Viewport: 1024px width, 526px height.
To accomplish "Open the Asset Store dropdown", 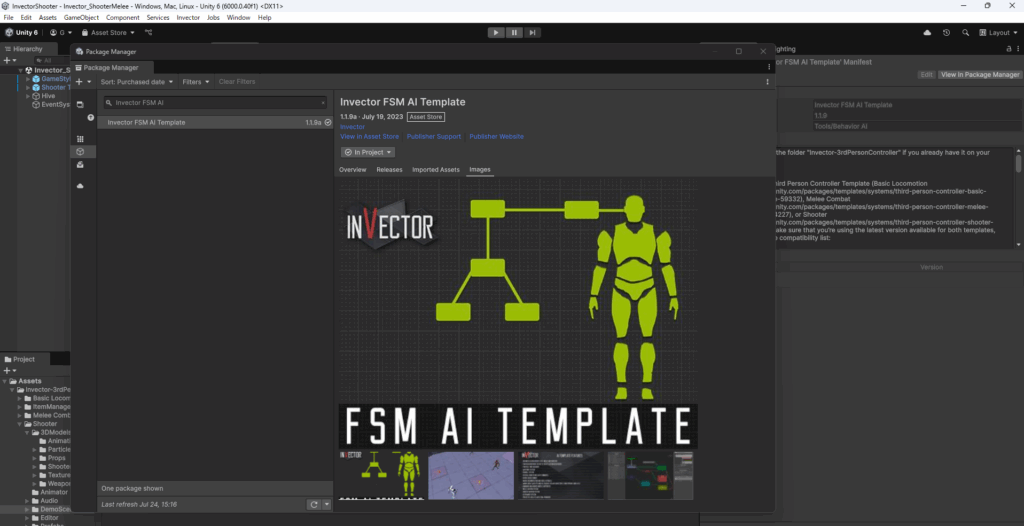I will pos(108,33).
